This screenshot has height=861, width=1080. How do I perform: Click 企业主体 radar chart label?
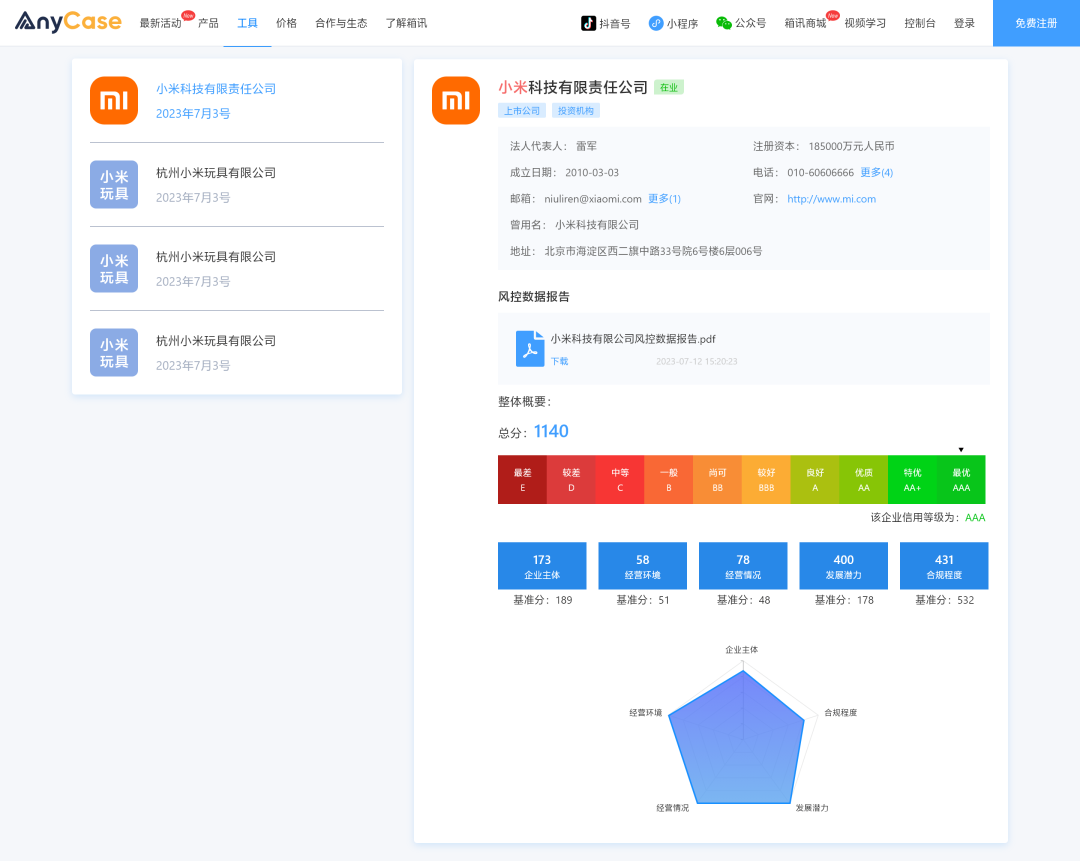coord(742,650)
